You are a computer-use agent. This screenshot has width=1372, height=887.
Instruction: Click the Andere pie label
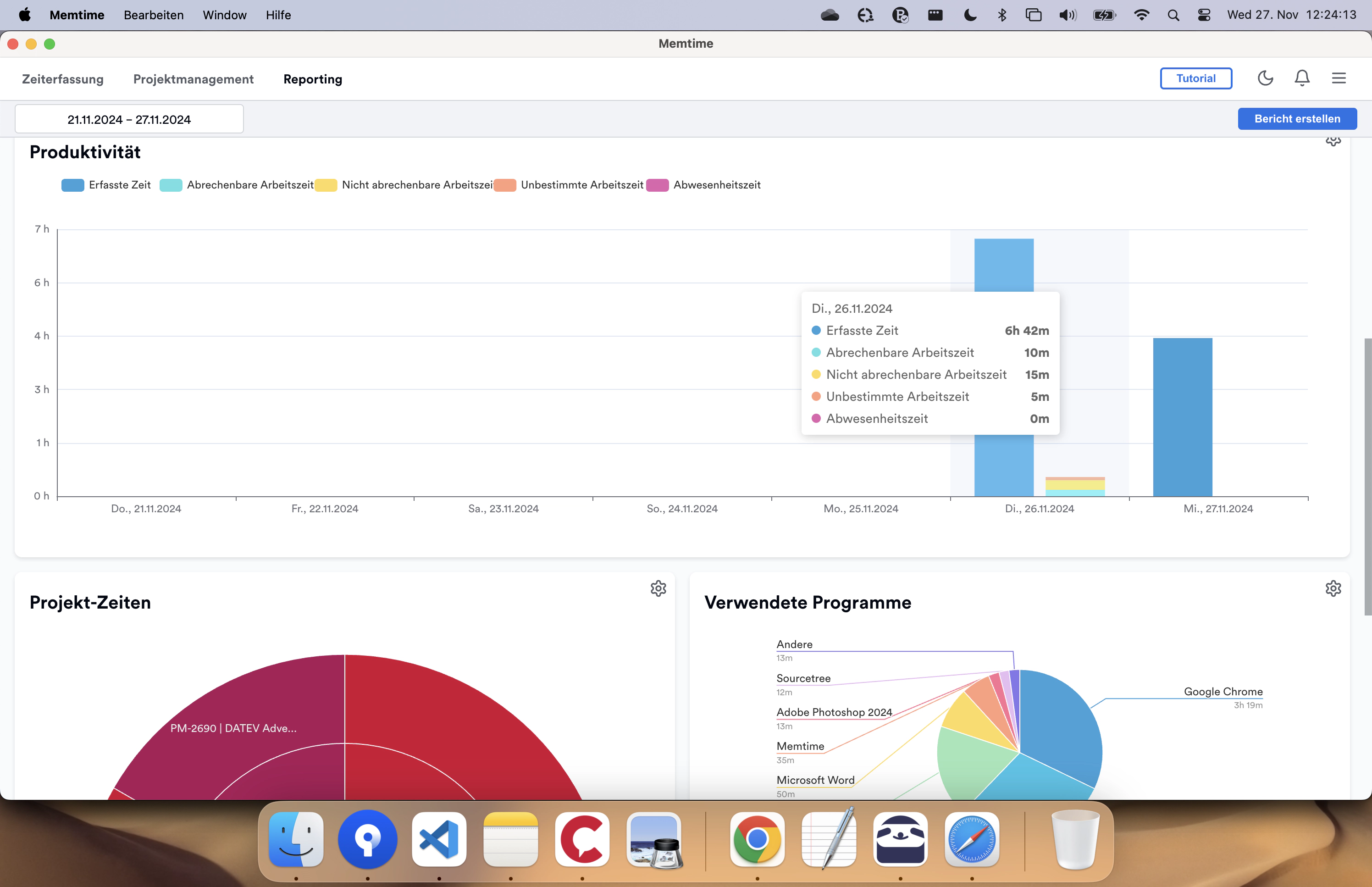(795, 644)
